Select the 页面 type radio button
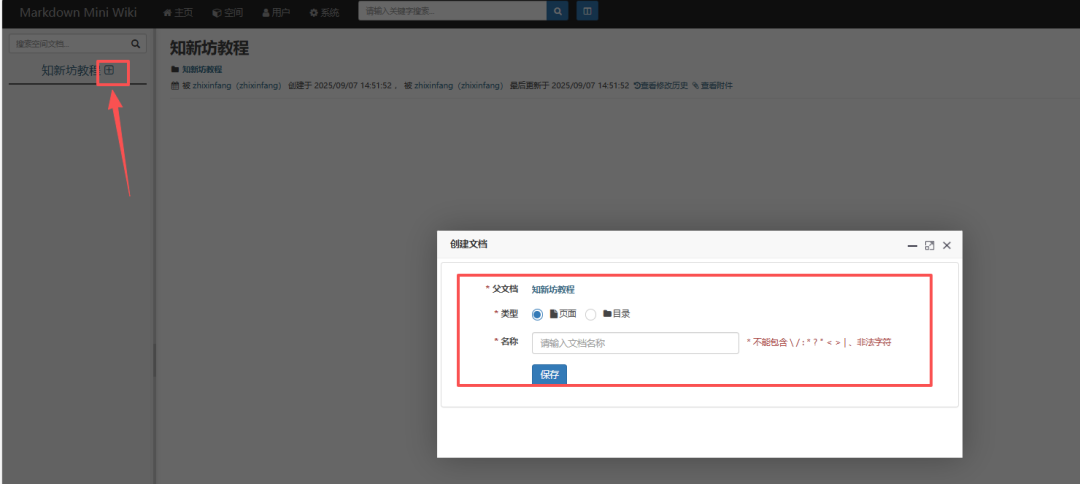1080x484 pixels. (x=537, y=315)
